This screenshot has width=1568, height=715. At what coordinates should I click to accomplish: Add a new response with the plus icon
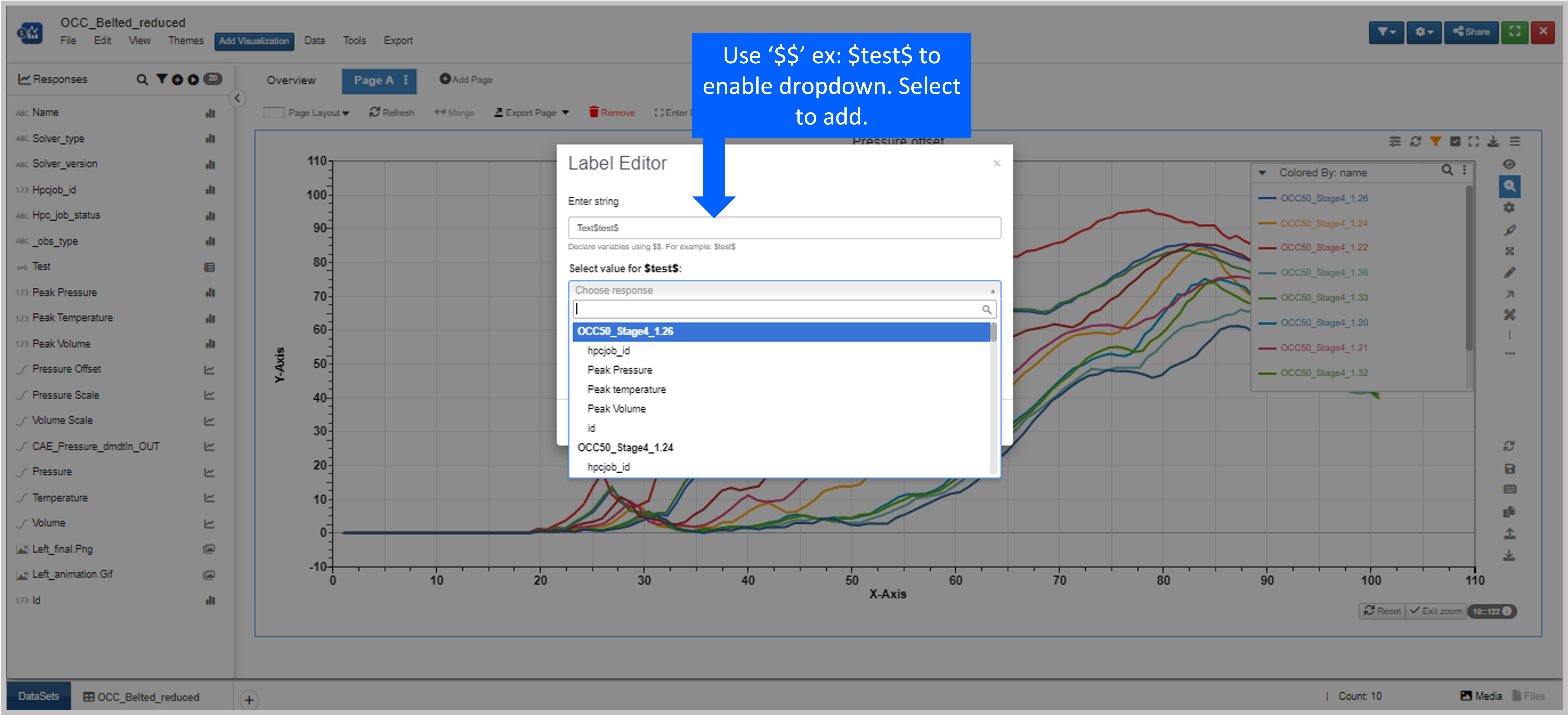tap(177, 80)
